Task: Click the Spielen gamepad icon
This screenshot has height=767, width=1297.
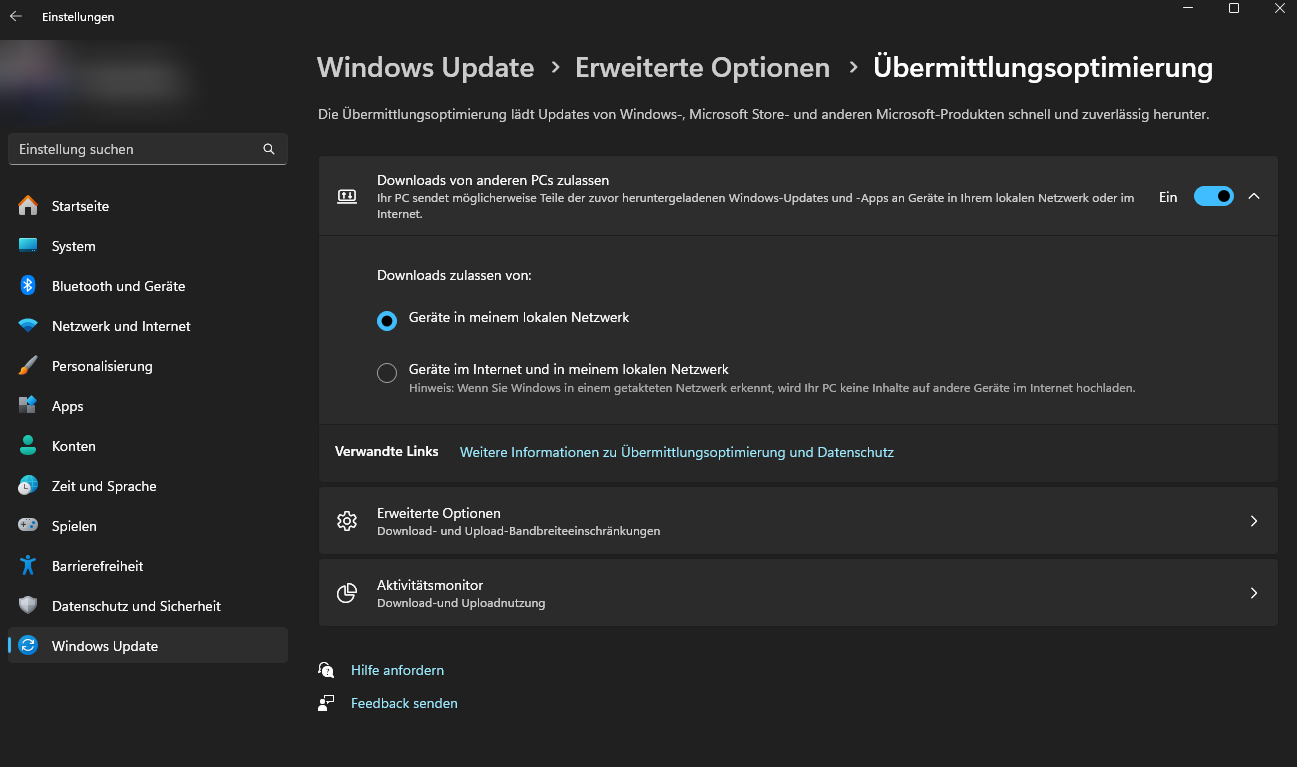Action: [28, 526]
